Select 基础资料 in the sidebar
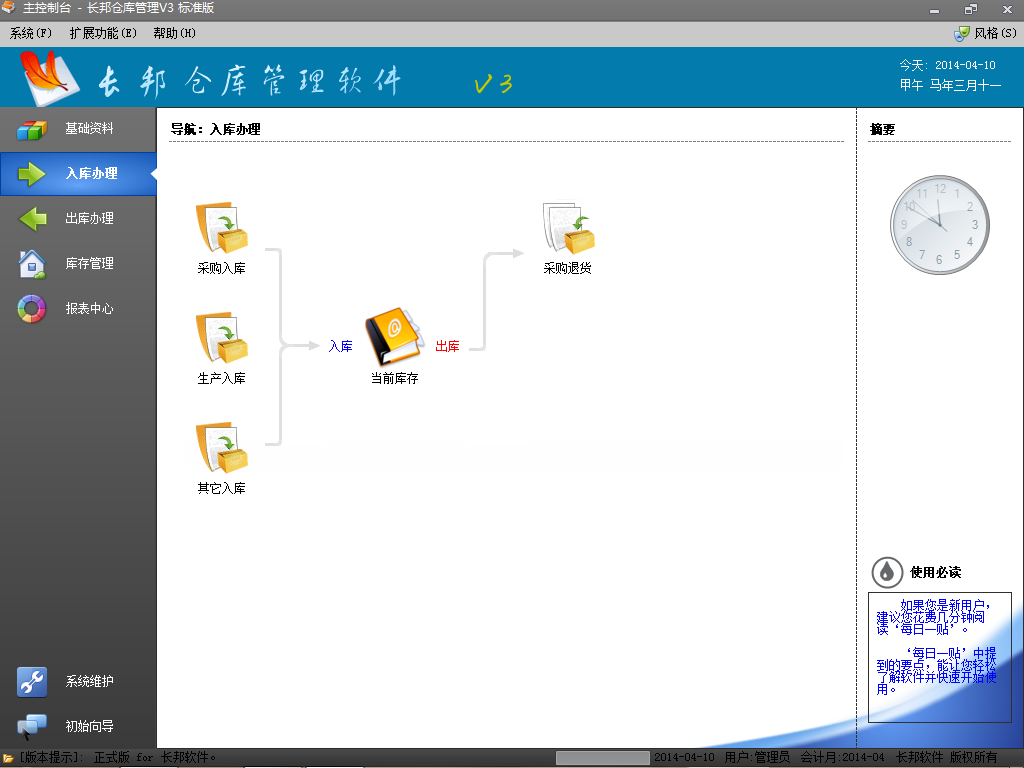This screenshot has height=768, width=1024. point(78,129)
